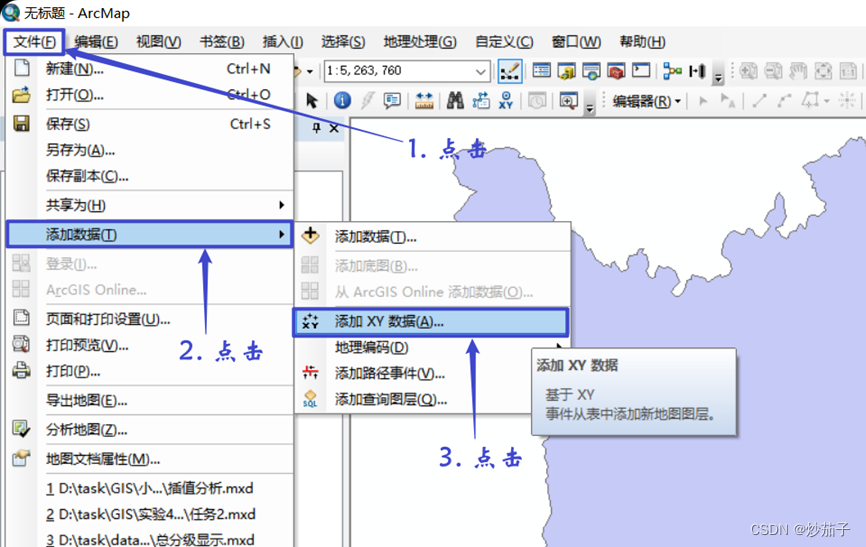Open the Catalog window icon

[x=566, y=71]
